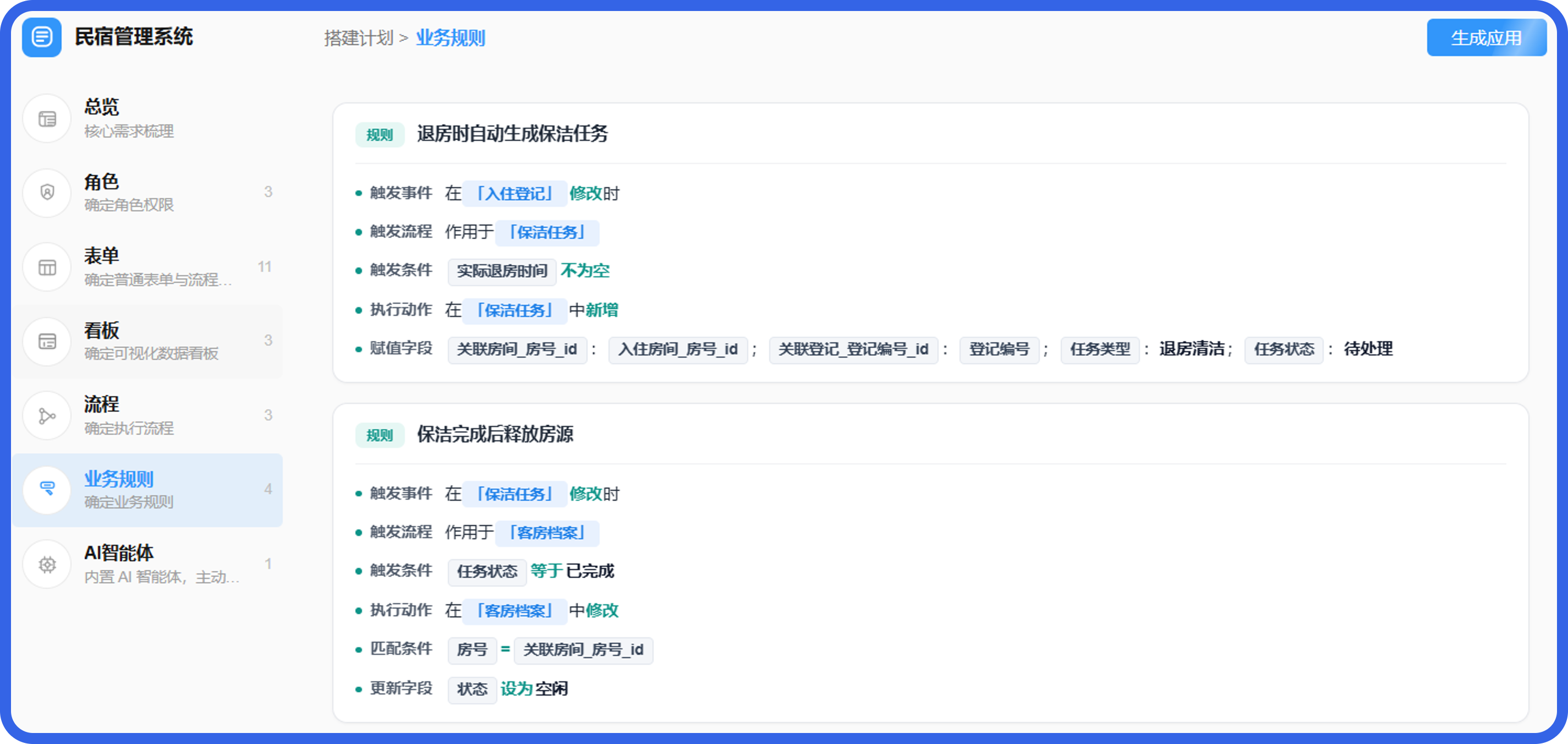Image resolution: width=1568 pixels, height=744 pixels.
Task: Click the 实际退房时间 field chip
Action: [x=502, y=271]
